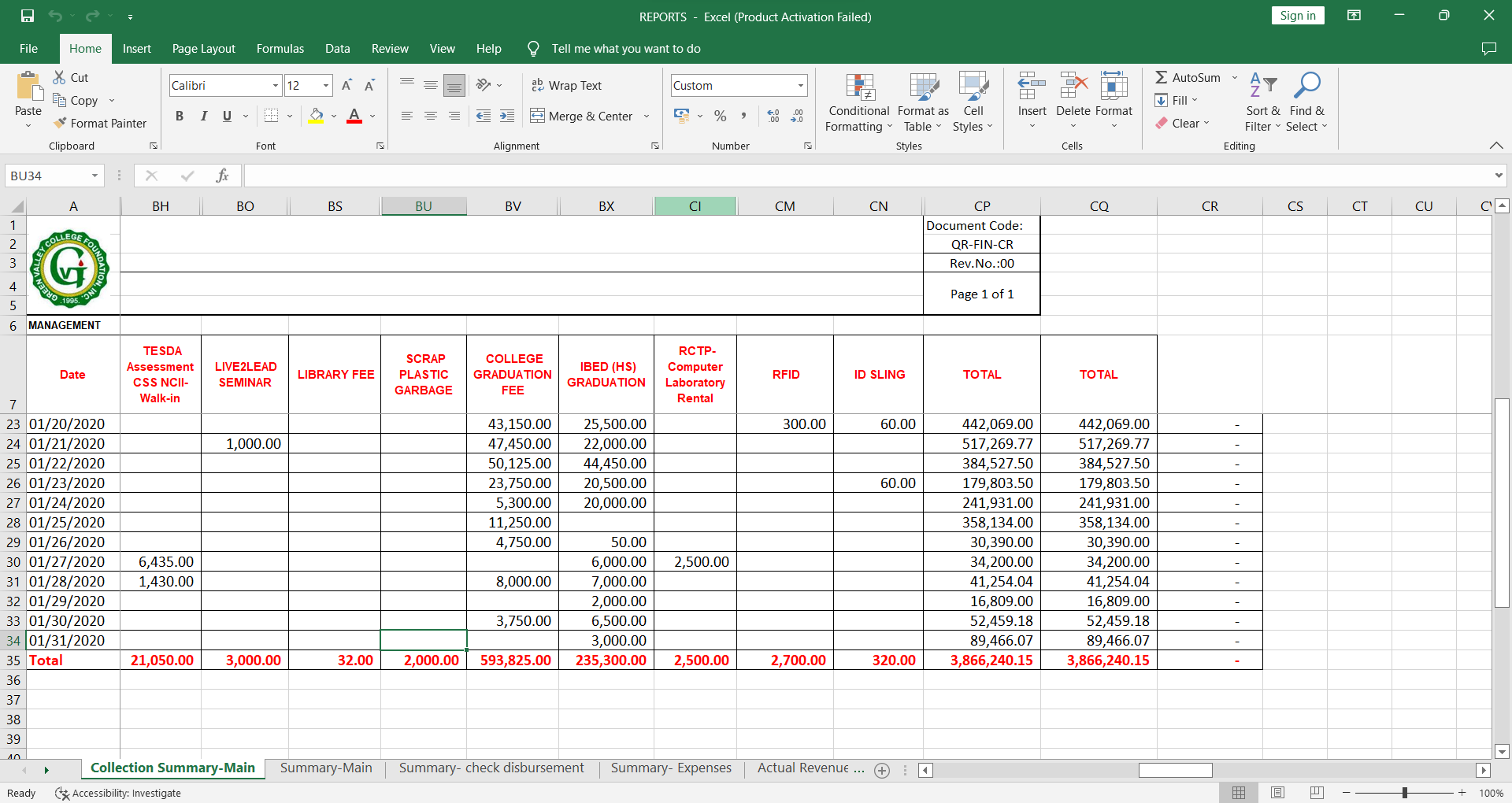Apply Percent Style format
Viewport: 1512px width, 803px height.
tap(720, 116)
